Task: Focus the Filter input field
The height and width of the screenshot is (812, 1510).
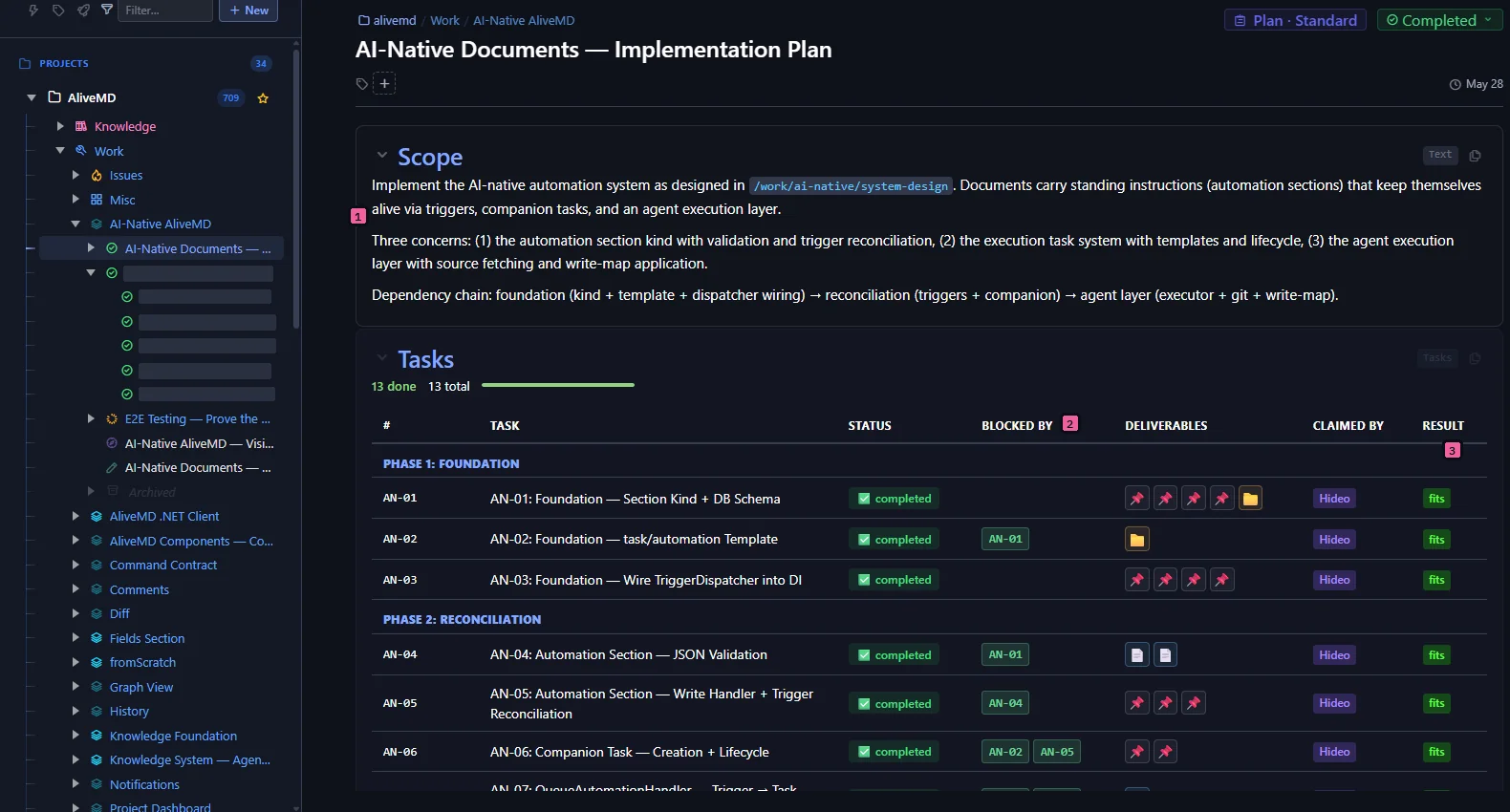Action: pyautogui.click(x=166, y=11)
